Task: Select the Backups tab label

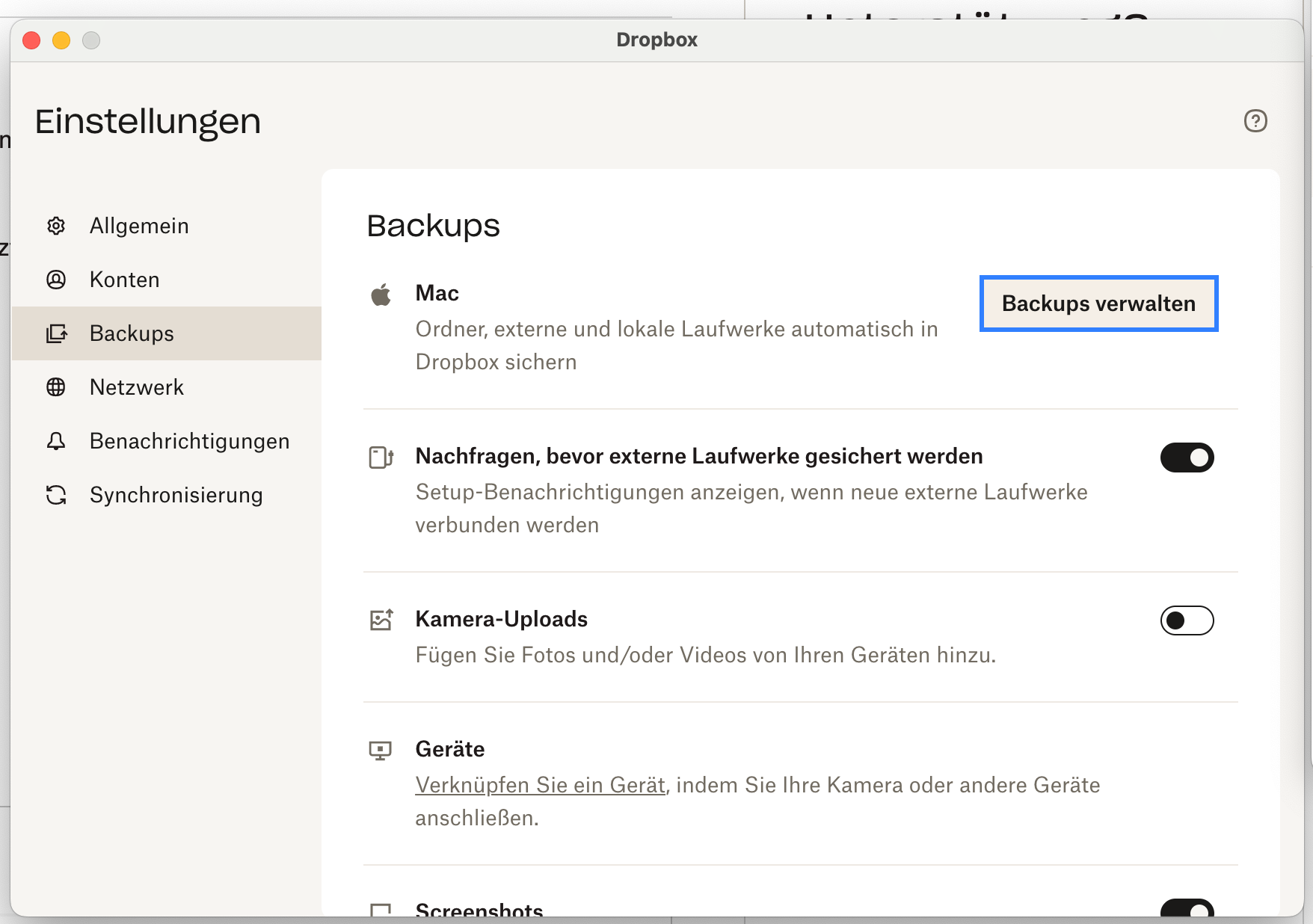Action: tap(132, 333)
